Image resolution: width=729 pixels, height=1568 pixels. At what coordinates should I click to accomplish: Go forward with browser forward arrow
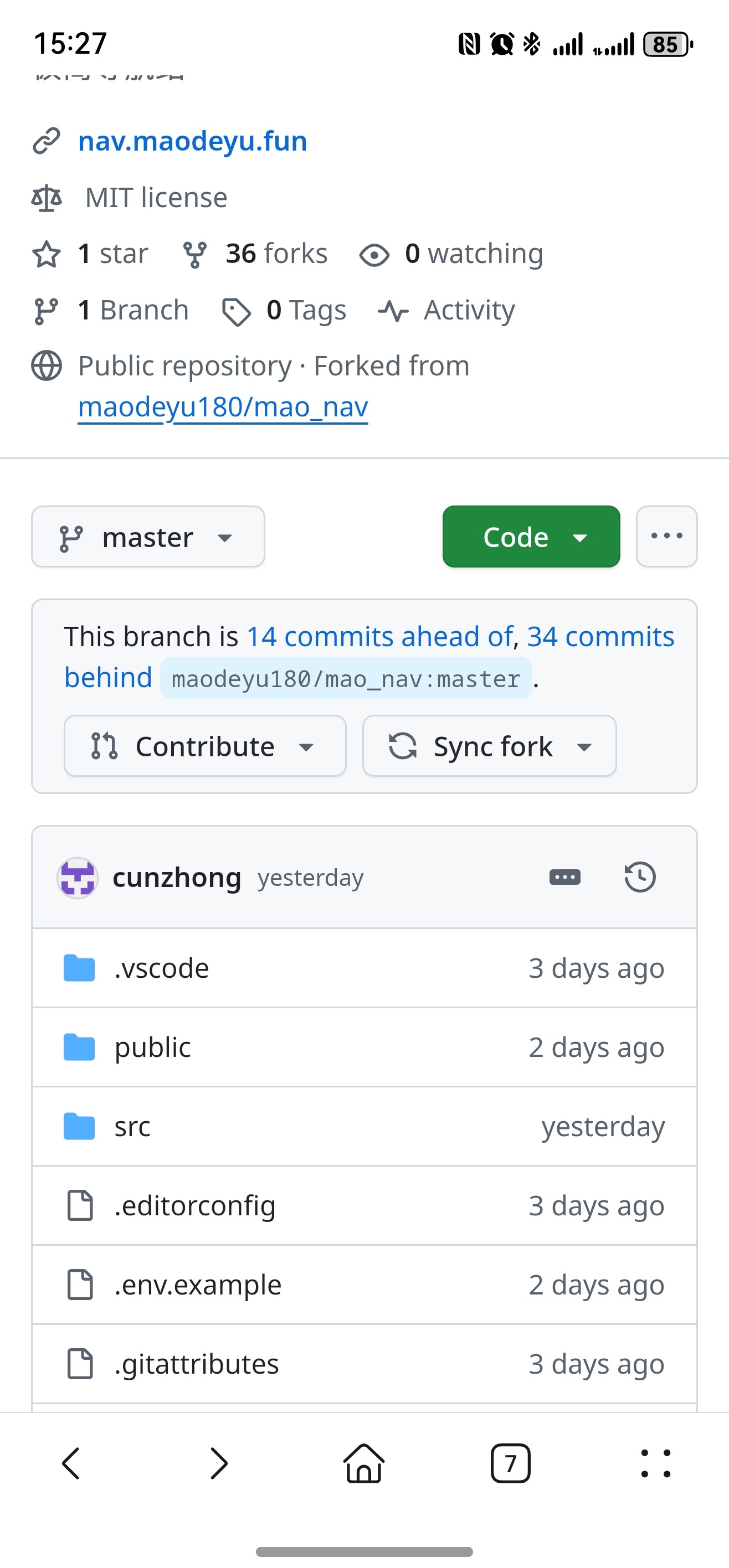point(219,1463)
